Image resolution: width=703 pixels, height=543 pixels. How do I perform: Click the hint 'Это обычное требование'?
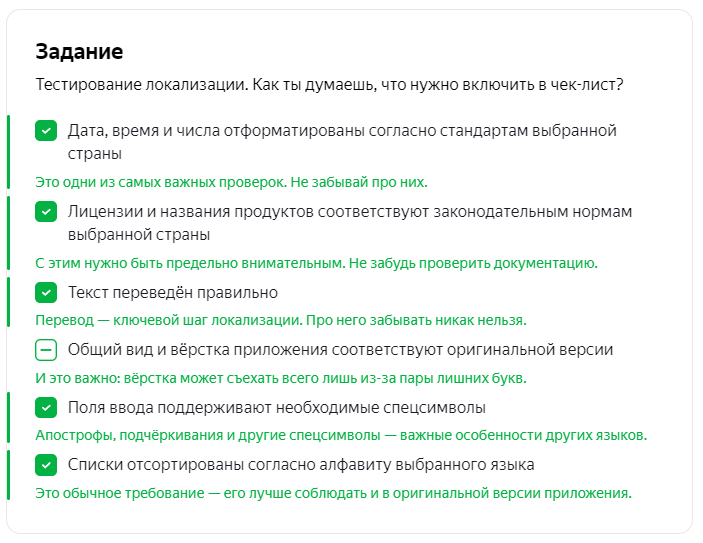tap(333, 493)
